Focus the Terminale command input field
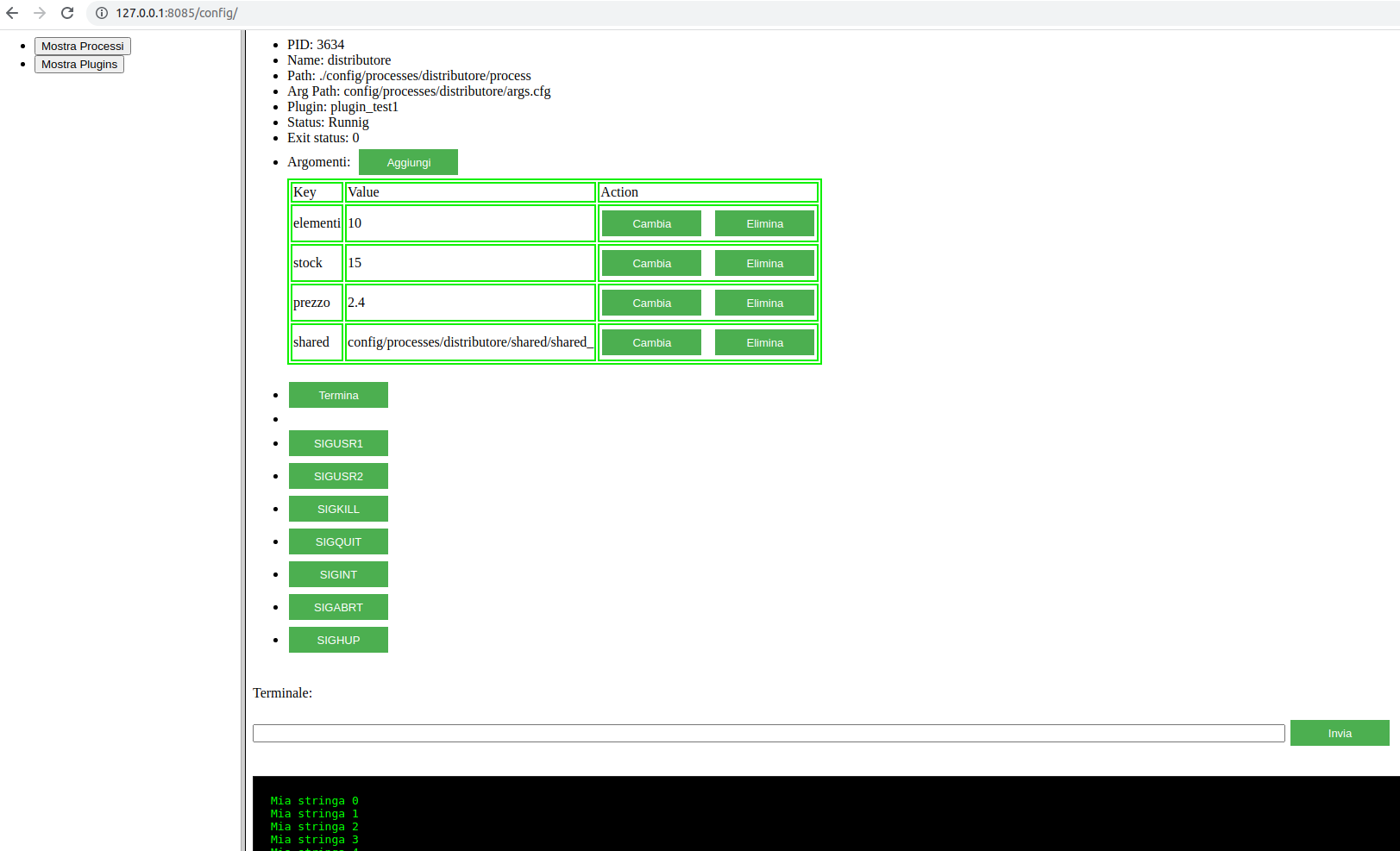 pyautogui.click(x=768, y=733)
